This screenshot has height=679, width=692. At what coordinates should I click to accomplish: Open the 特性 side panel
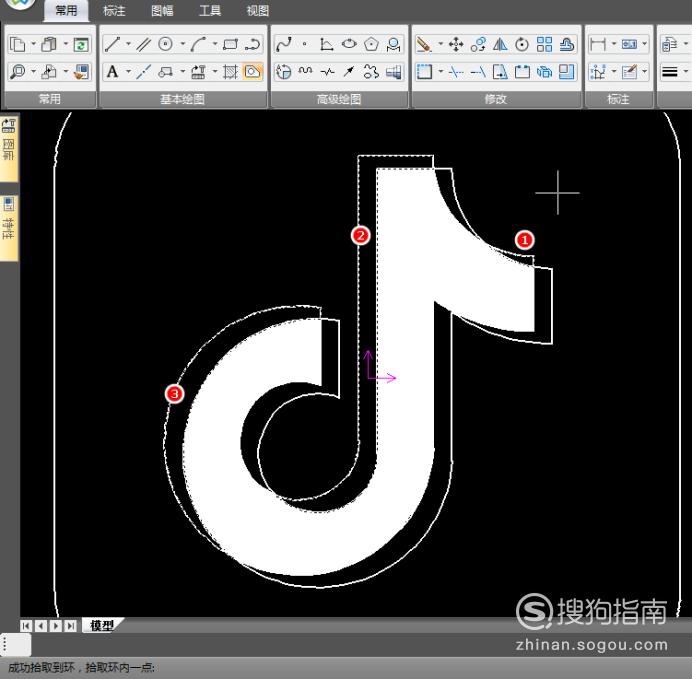9,227
